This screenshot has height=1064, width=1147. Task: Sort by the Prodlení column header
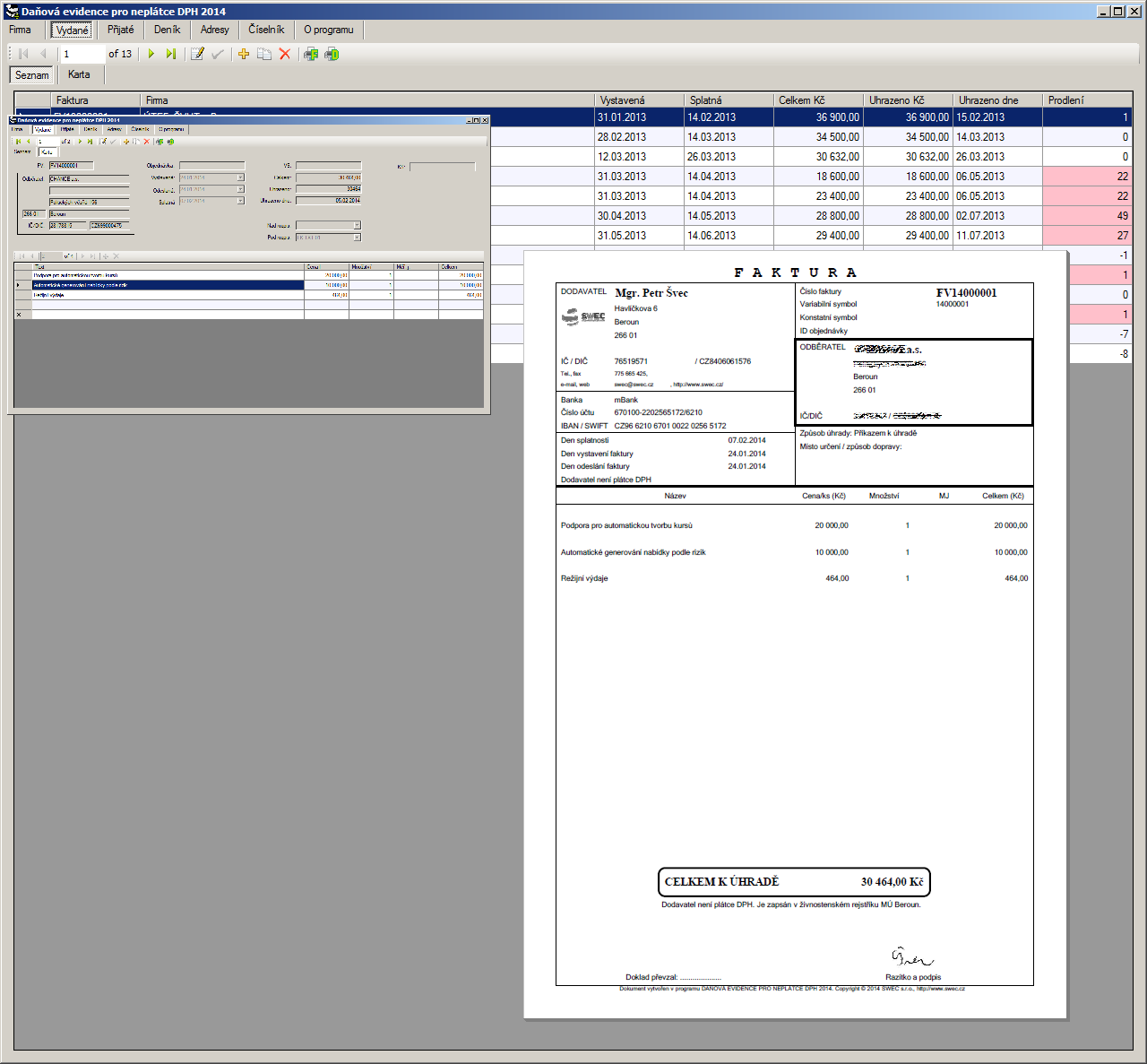pos(1088,100)
